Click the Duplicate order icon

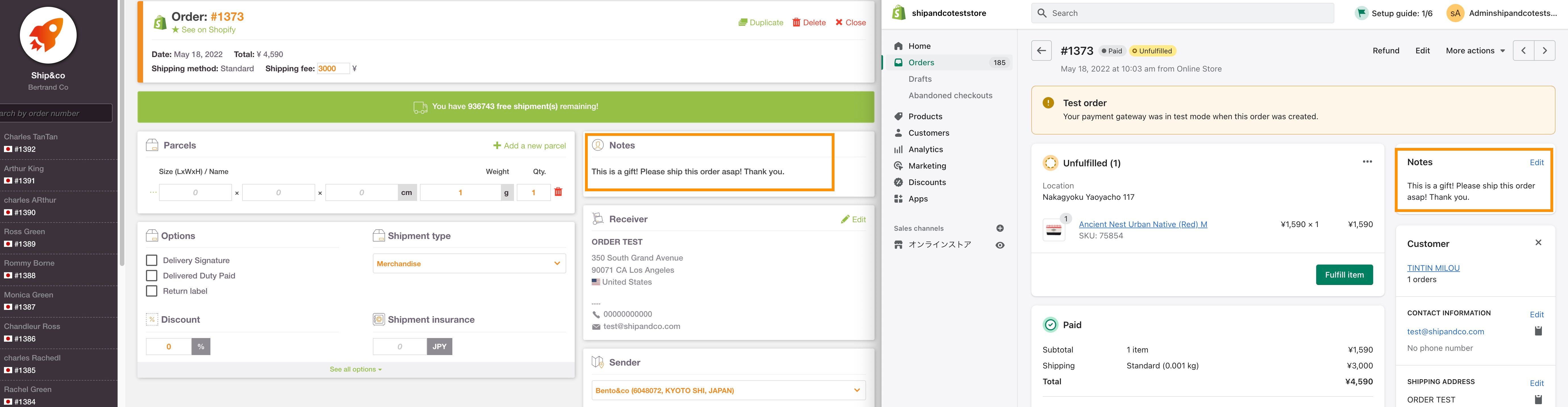click(743, 22)
